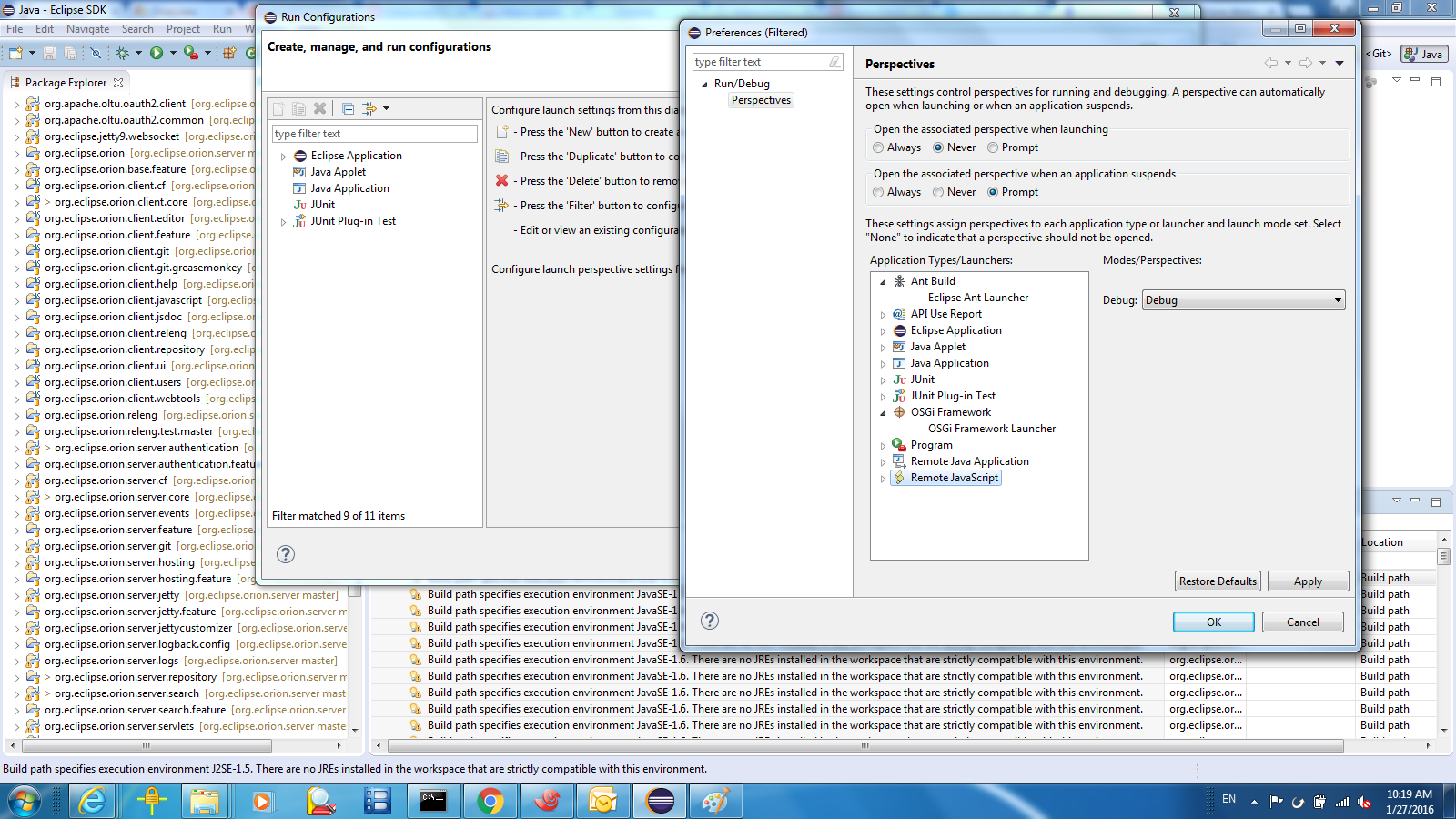1456x819 pixels.
Task: Select Eclipse Ant Launcher tree item
Action: (x=978, y=298)
